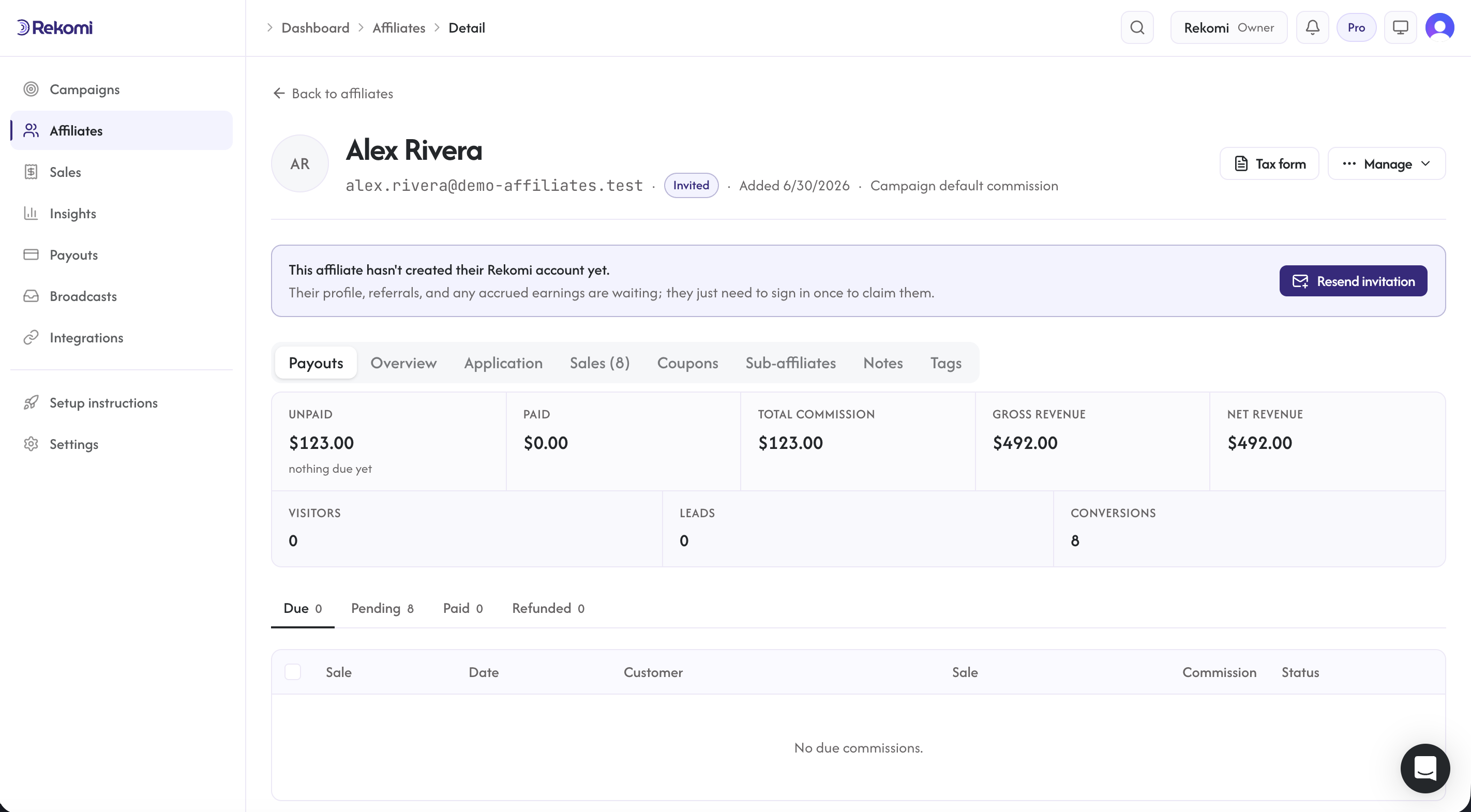The image size is (1471, 812).
Task: Click the sidebar toggle chevron before Dashboard
Action: [269, 27]
